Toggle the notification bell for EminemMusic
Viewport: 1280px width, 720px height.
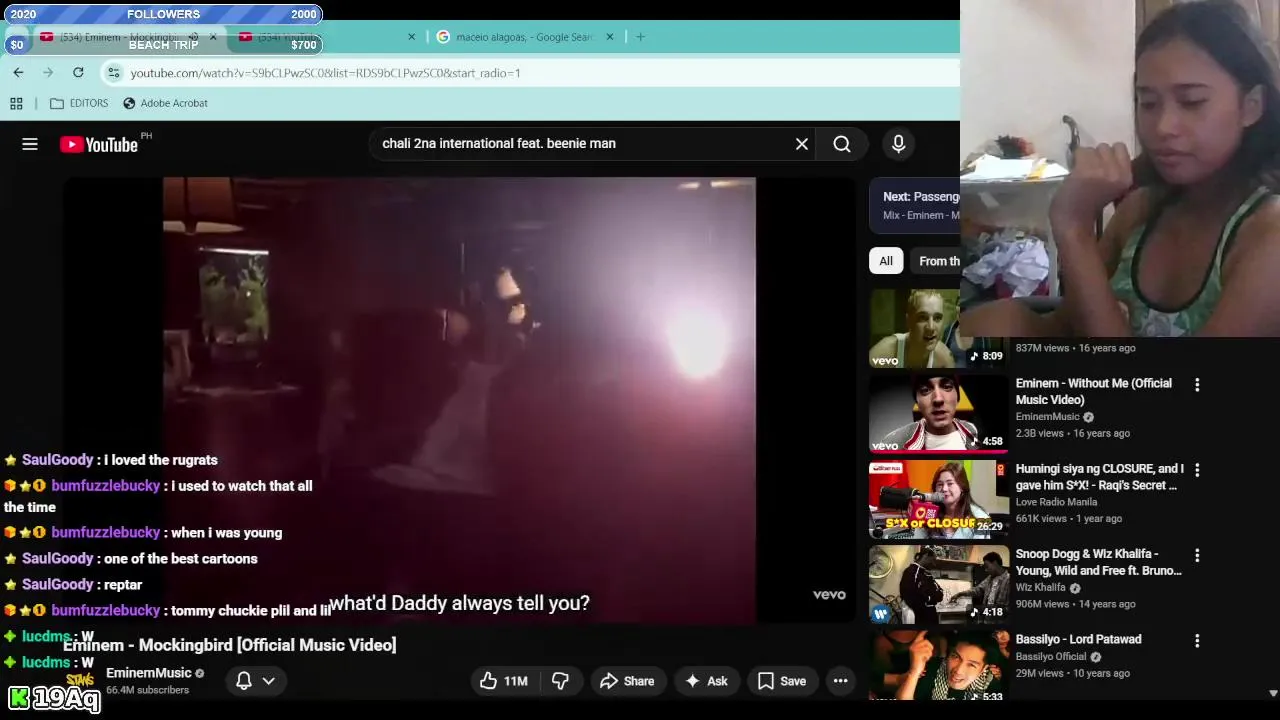click(x=244, y=681)
